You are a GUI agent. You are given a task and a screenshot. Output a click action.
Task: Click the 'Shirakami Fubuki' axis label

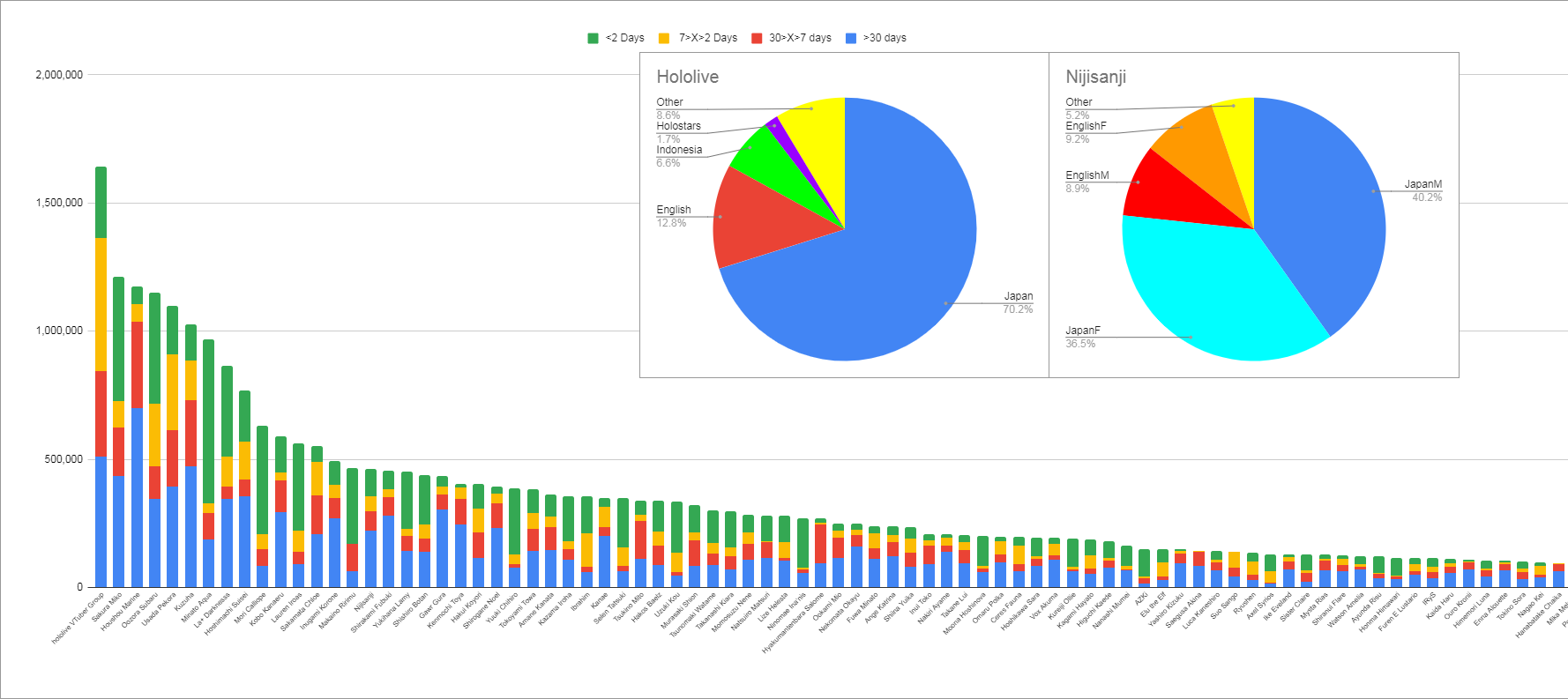pyautogui.click(x=371, y=613)
